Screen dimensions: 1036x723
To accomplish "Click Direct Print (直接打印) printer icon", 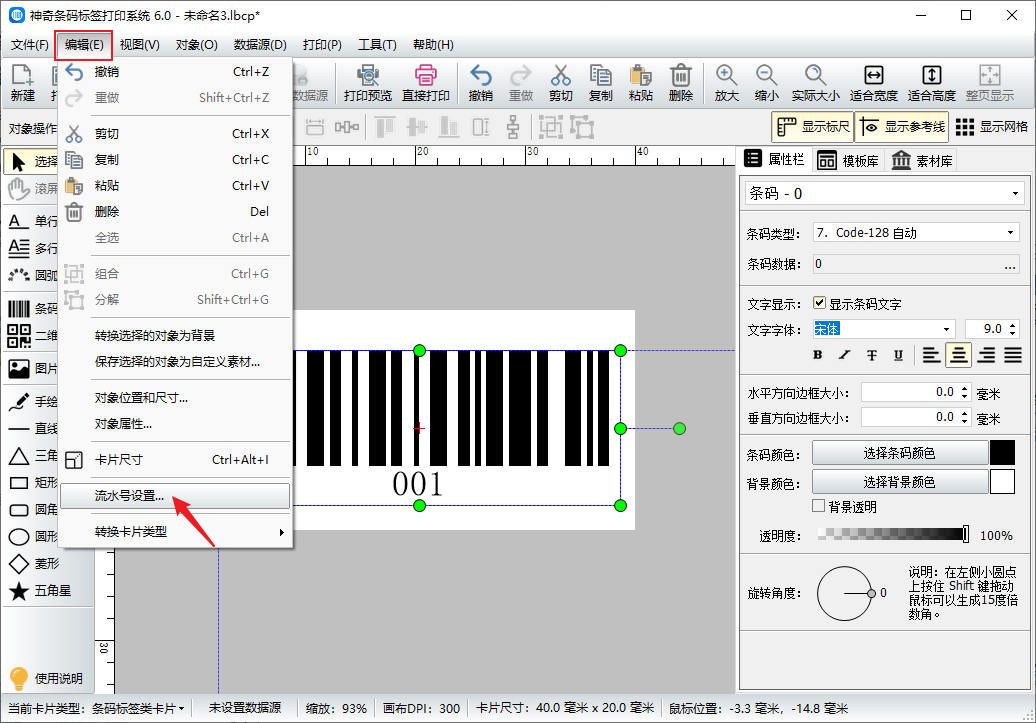I will 426,83.
